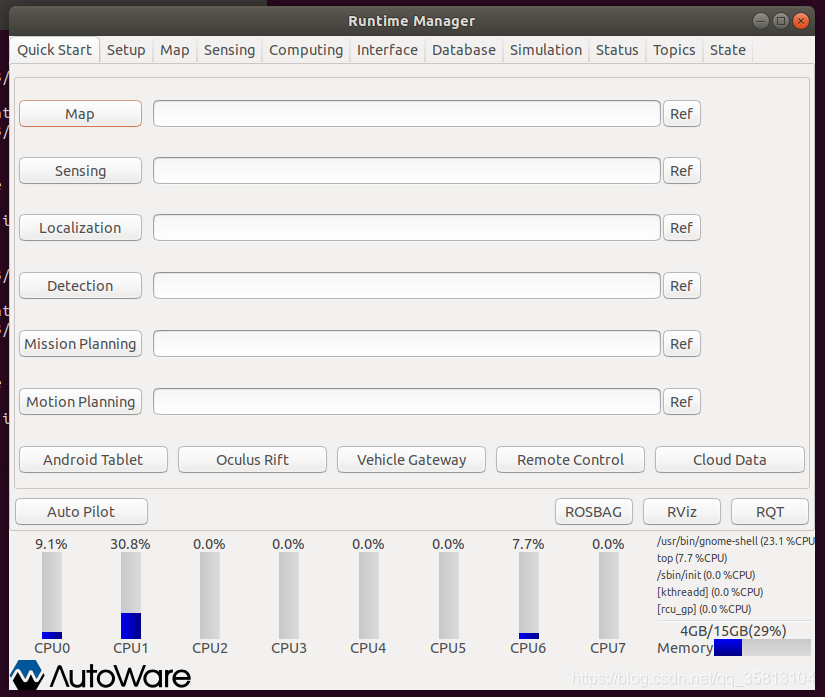
Task: Open Vehicle Gateway
Action: coord(411,460)
